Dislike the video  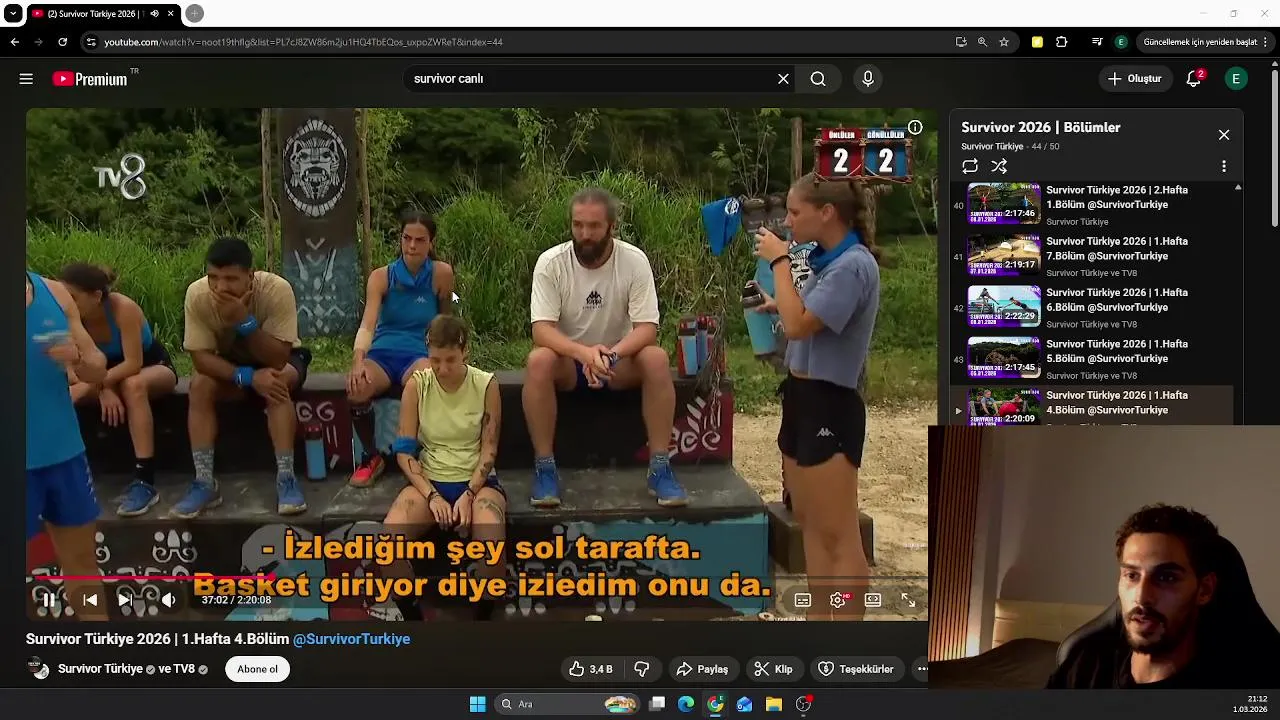[642, 669]
